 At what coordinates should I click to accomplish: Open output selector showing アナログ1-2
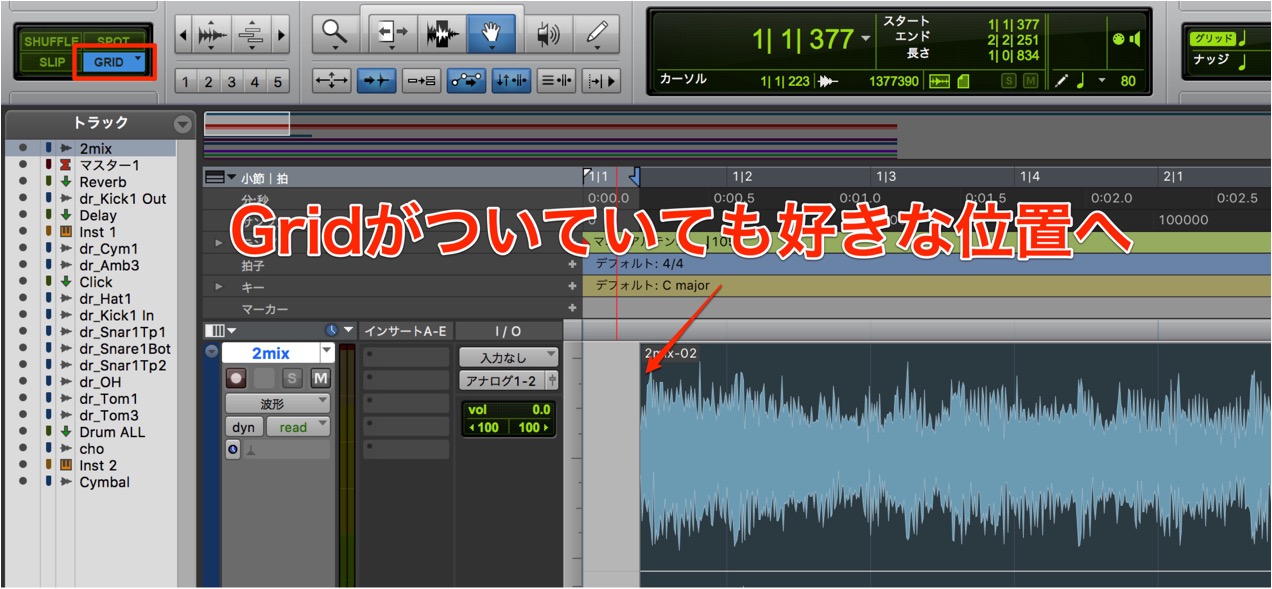[x=503, y=381]
